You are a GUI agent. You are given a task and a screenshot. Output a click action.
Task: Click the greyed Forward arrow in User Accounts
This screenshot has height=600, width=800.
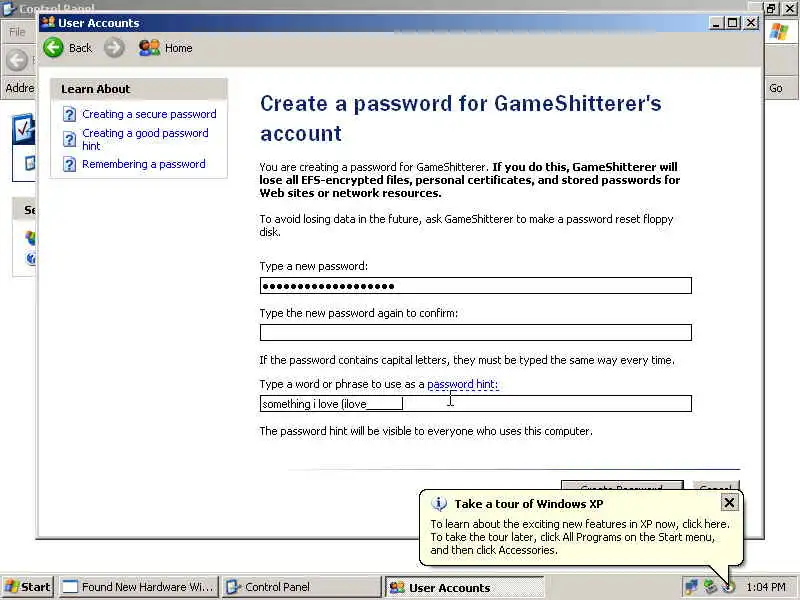114,48
